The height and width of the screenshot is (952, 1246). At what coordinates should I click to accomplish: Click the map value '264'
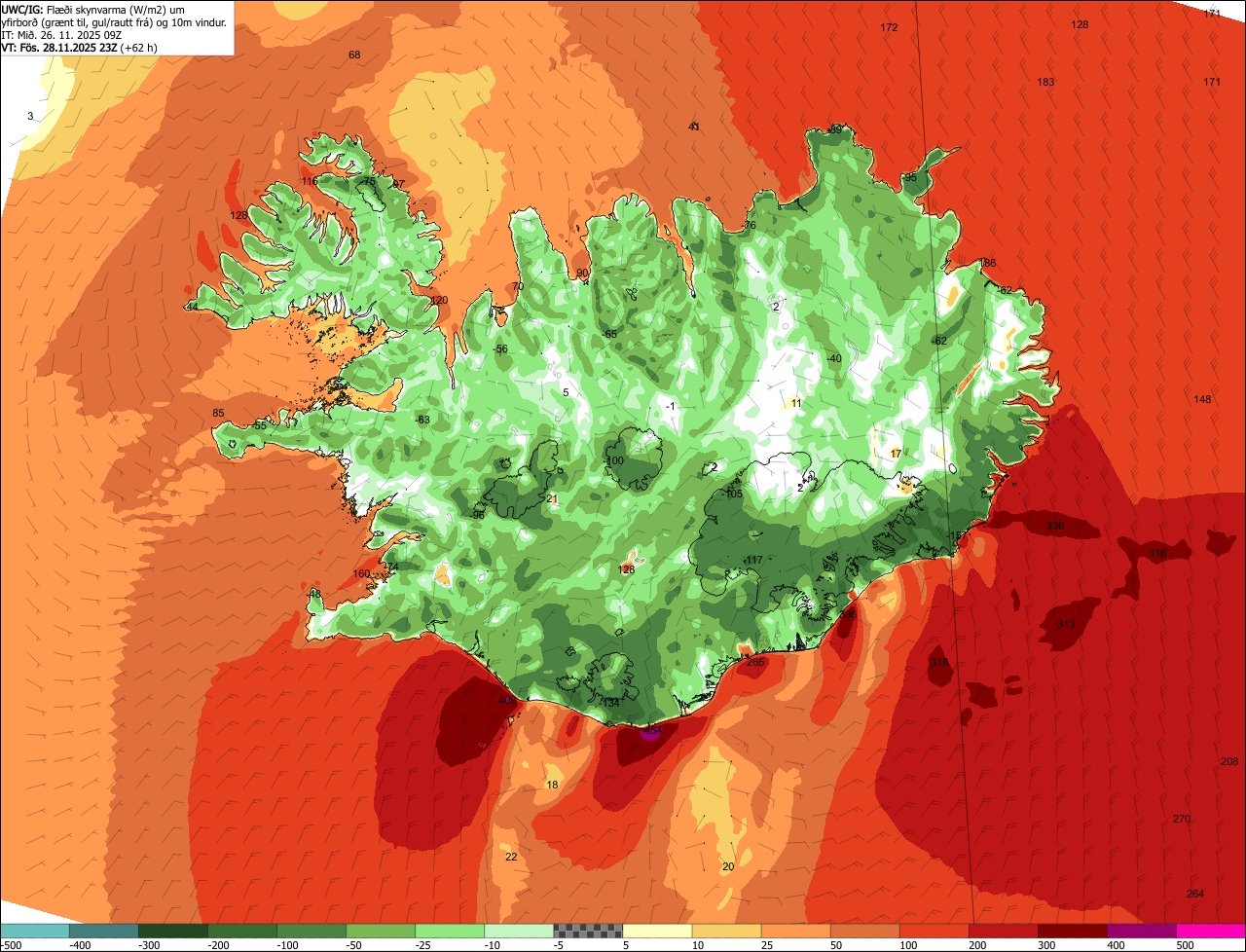click(1195, 894)
